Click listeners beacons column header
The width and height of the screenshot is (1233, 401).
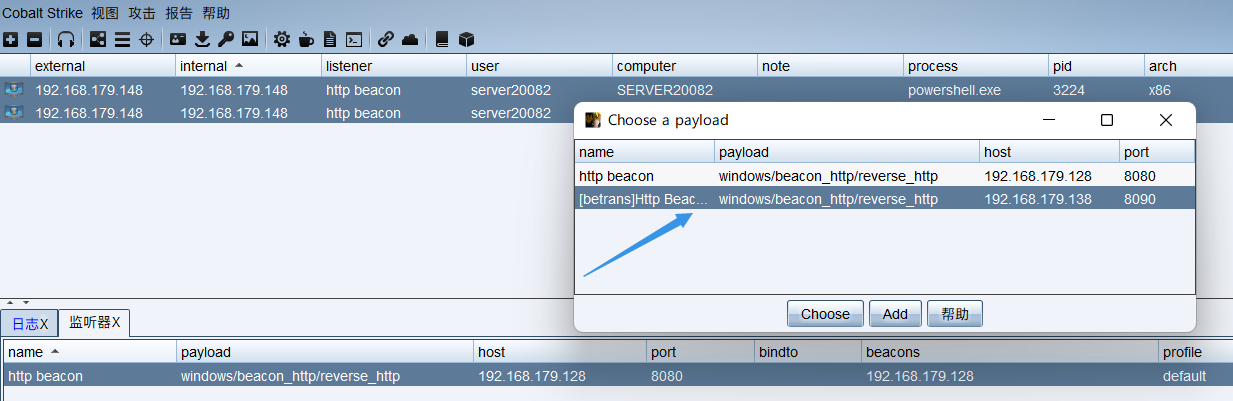[x=1010, y=352]
